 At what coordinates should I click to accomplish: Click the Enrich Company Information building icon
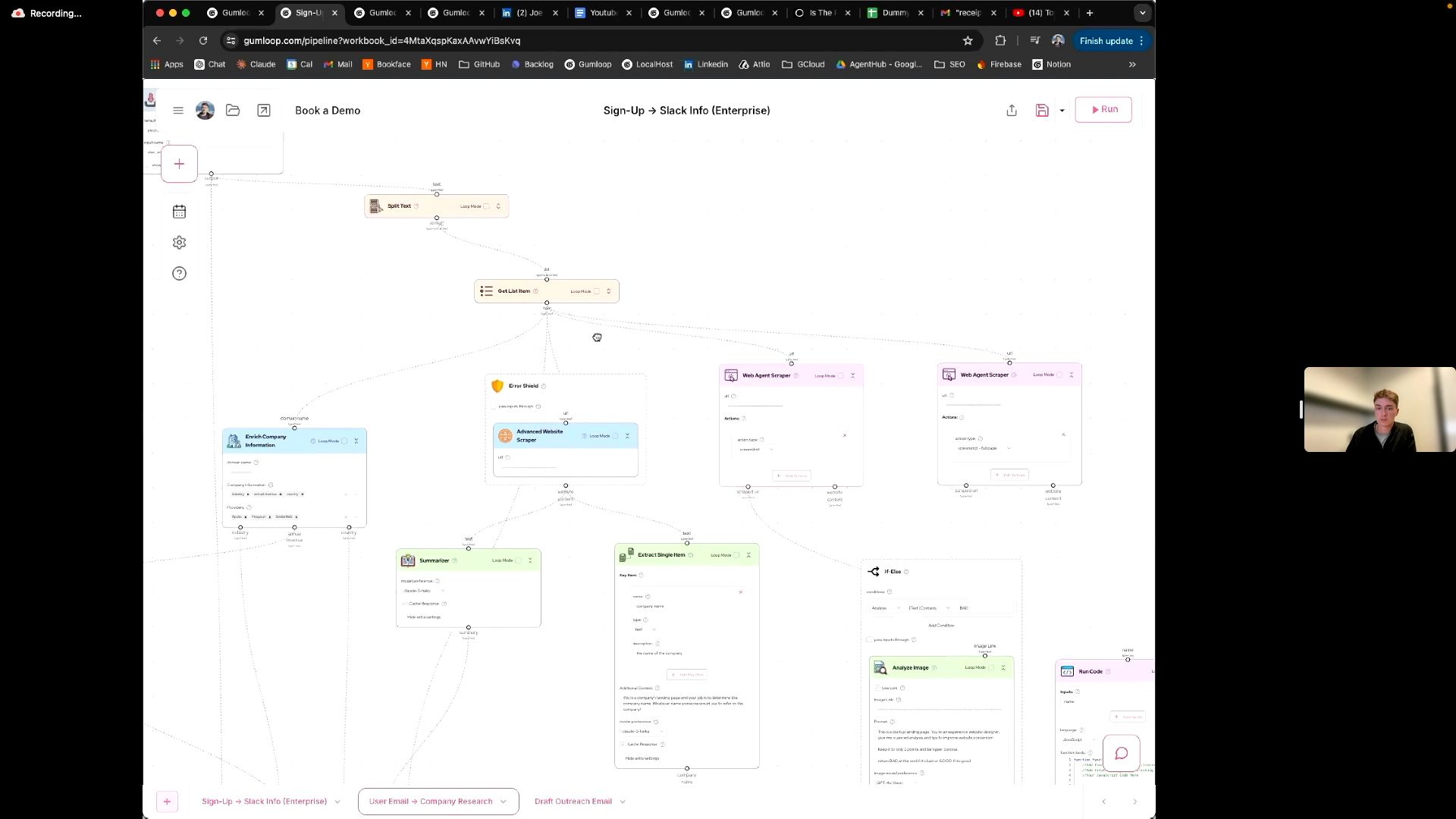234,441
